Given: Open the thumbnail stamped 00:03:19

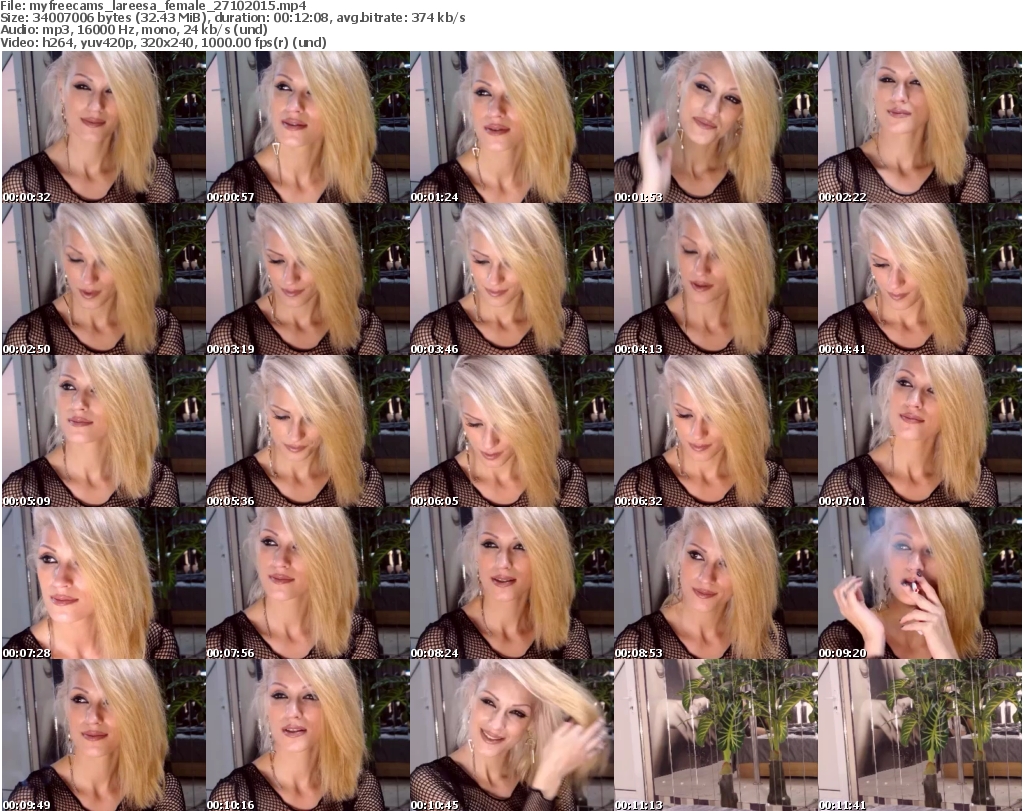Looking at the screenshot, I should click(308, 279).
